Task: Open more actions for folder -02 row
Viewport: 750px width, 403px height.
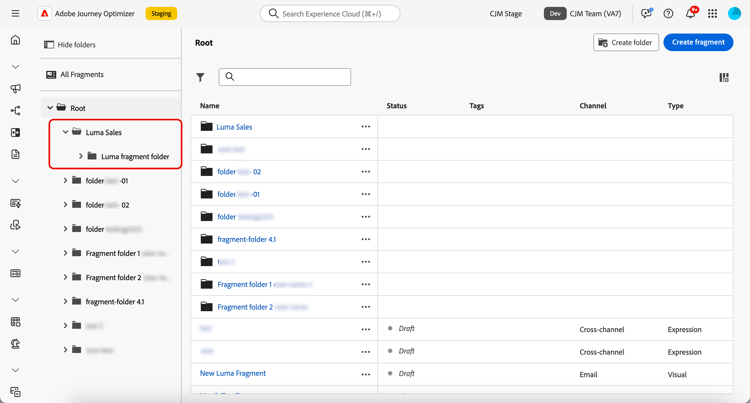Action: point(366,172)
